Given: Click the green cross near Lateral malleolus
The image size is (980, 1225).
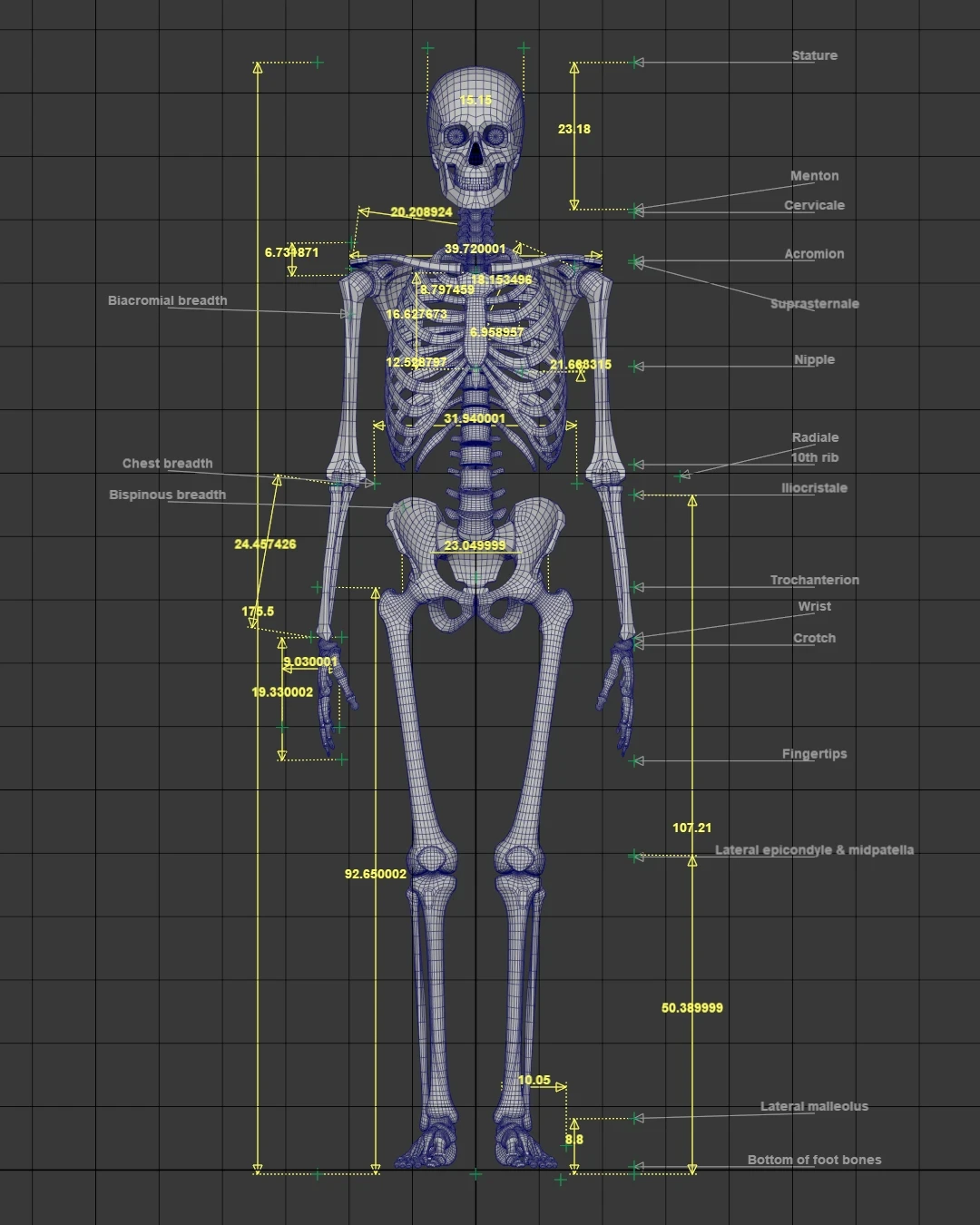Looking at the screenshot, I should tap(635, 1121).
